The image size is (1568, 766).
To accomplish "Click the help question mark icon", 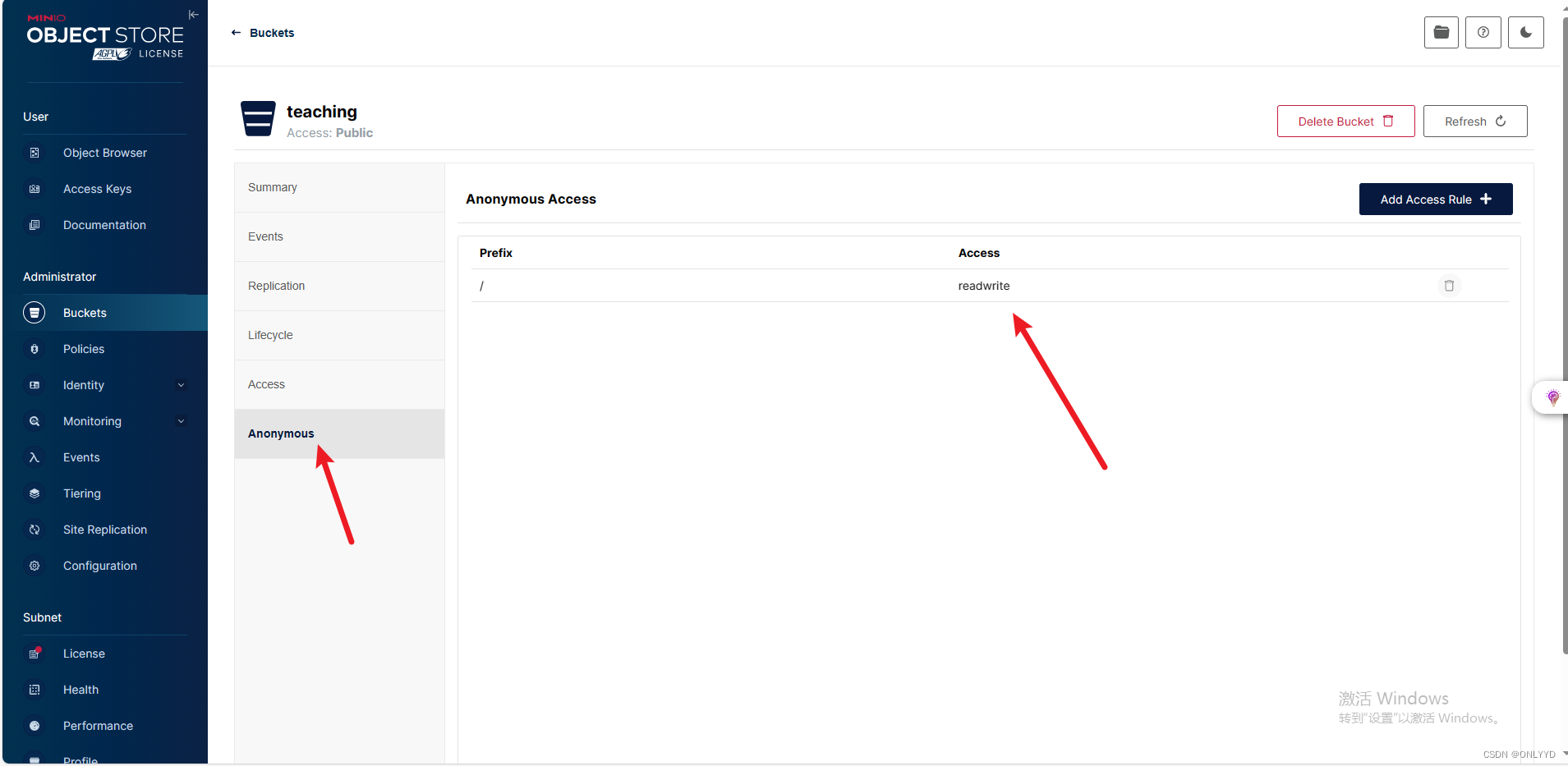I will pos(1483,33).
